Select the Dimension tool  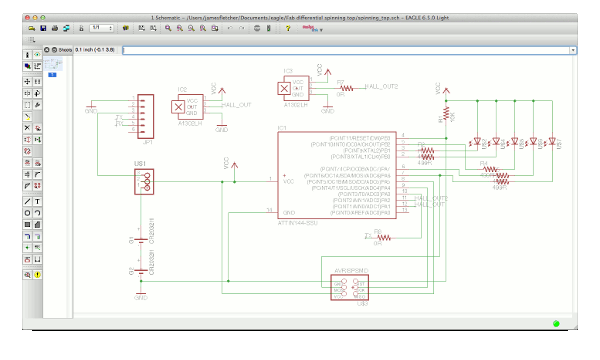point(37,259)
